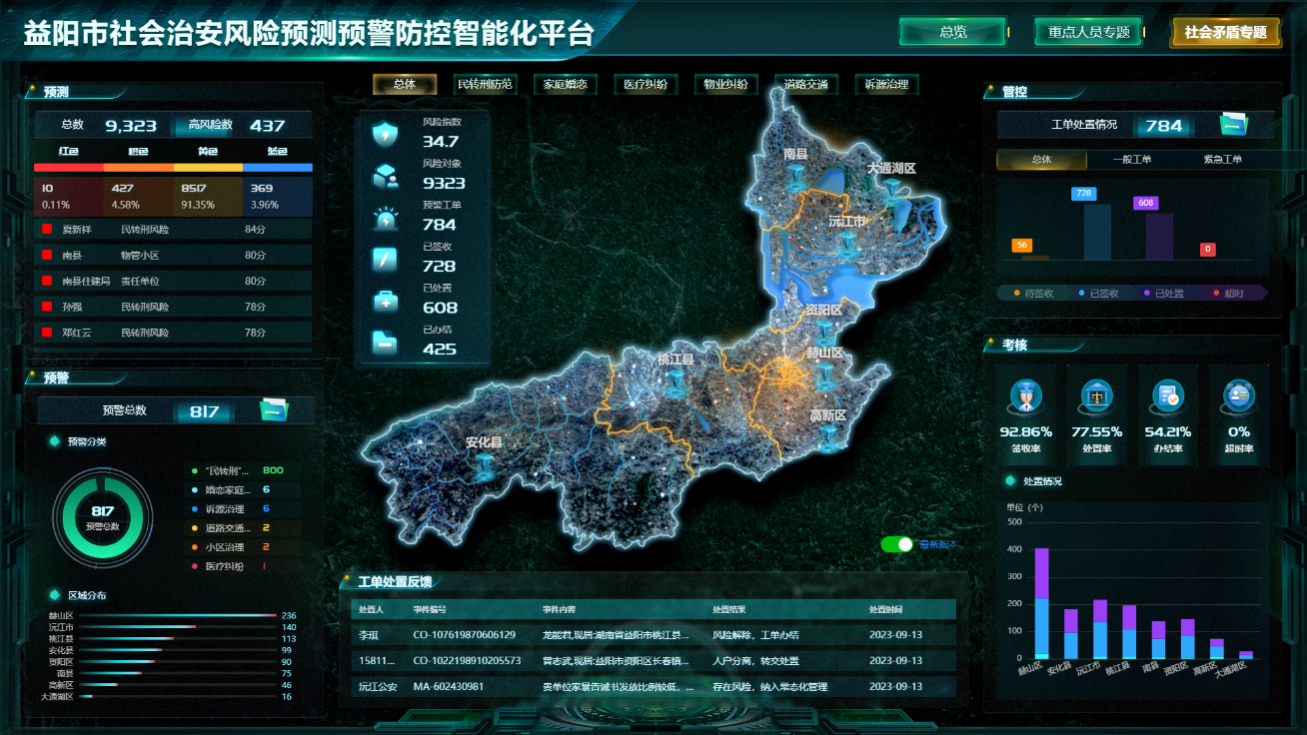Toggle 待签收 legend in 管控 chart
This screenshot has width=1307, height=735.
pyautogui.click(x=1029, y=293)
